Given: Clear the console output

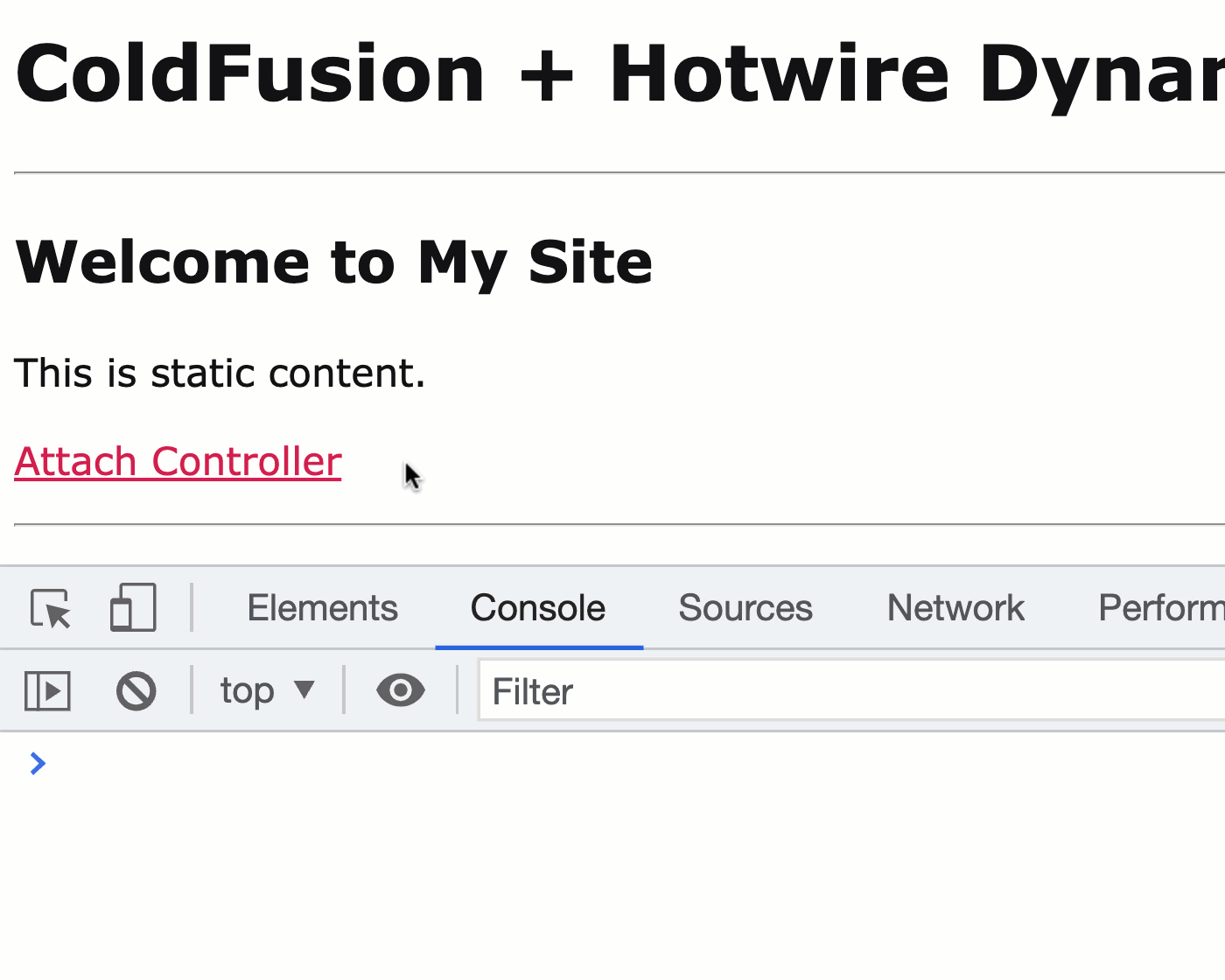Looking at the screenshot, I should coord(136,690).
